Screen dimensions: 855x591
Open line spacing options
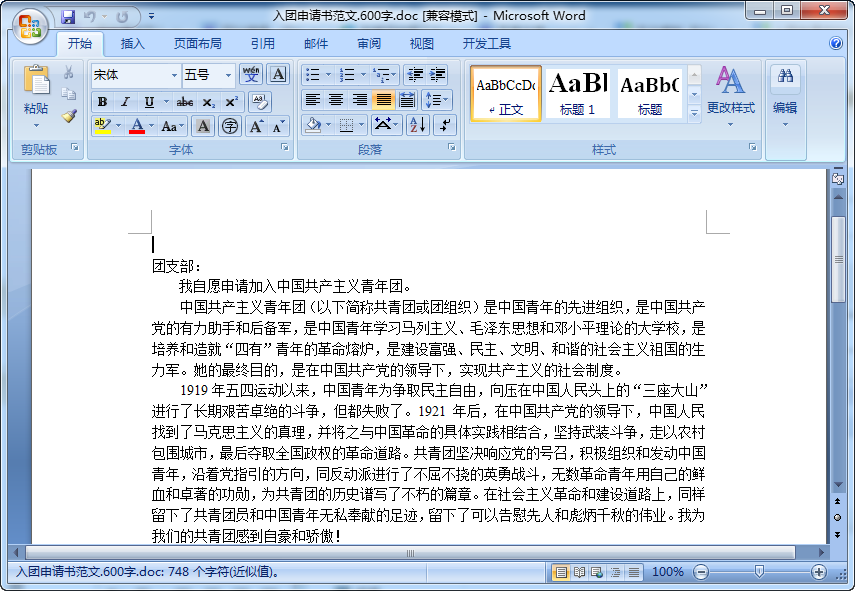coord(437,100)
